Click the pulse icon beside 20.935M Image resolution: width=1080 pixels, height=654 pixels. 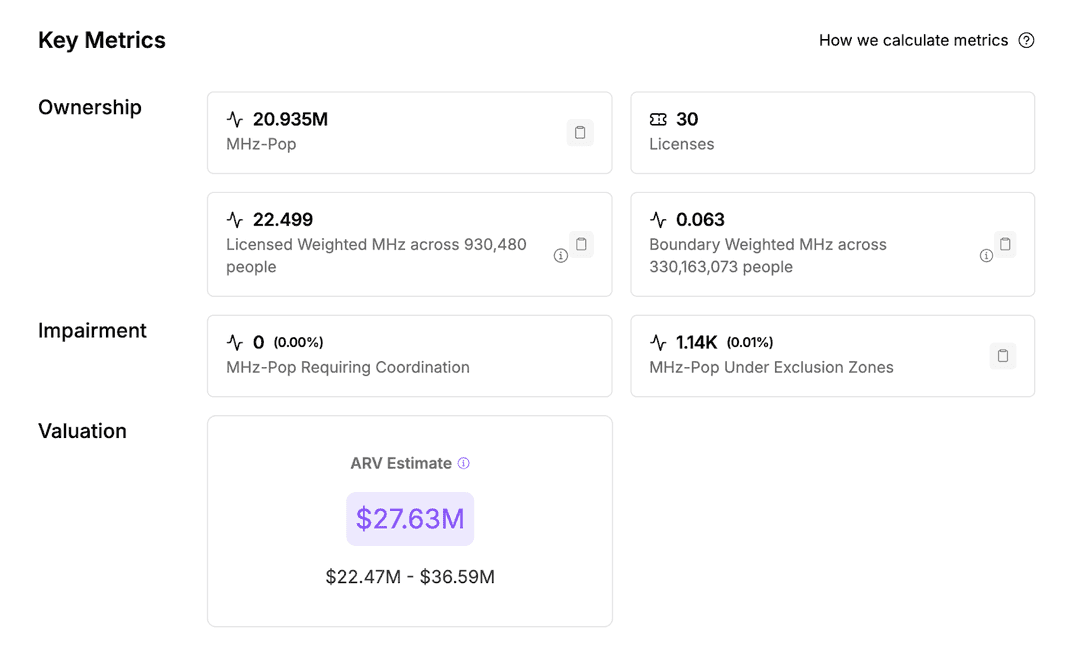click(x=235, y=120)
